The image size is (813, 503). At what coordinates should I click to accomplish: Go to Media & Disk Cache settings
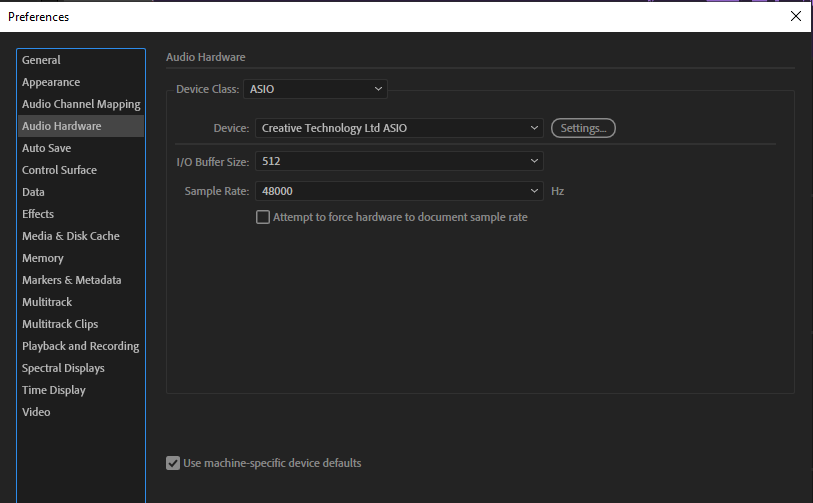(71, 236)
